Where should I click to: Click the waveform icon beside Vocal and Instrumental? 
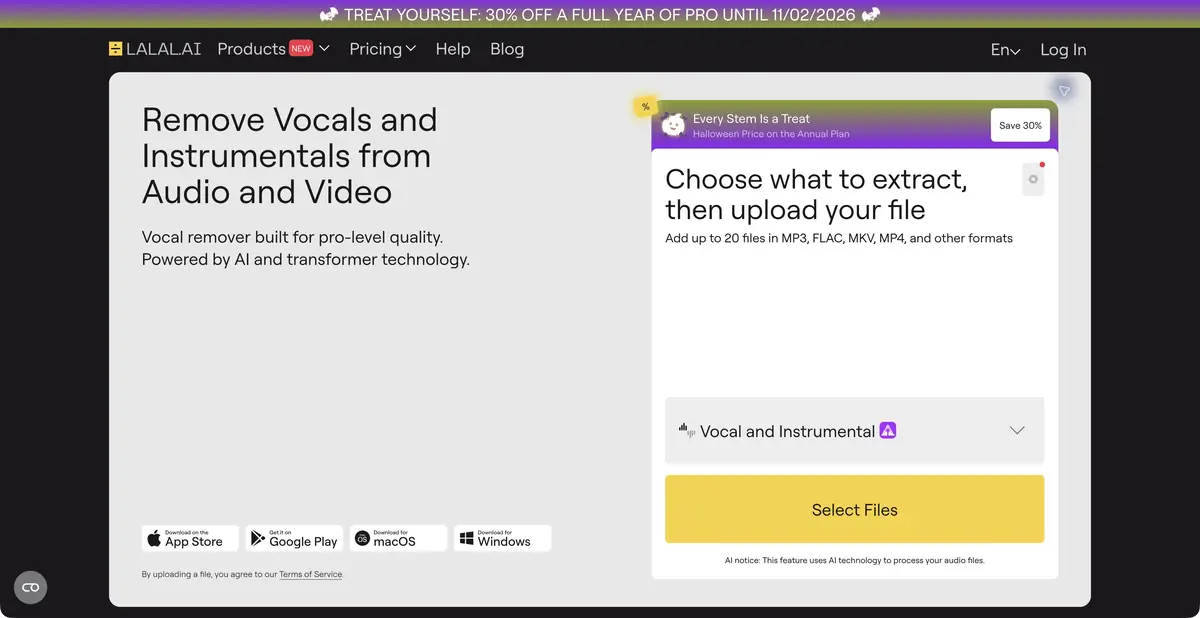[687, 430]
